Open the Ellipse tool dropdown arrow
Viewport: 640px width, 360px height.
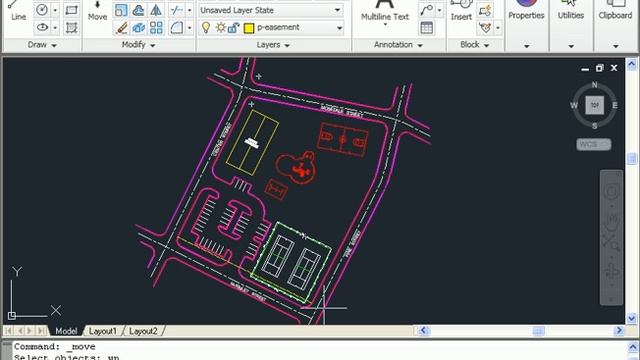coord(55,27)
